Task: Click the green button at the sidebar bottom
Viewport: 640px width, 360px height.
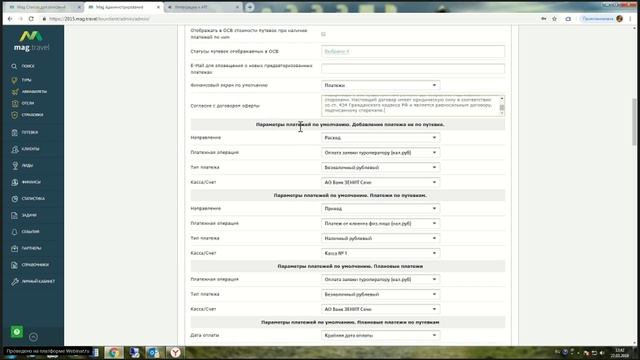Action: tap(17, 332)
